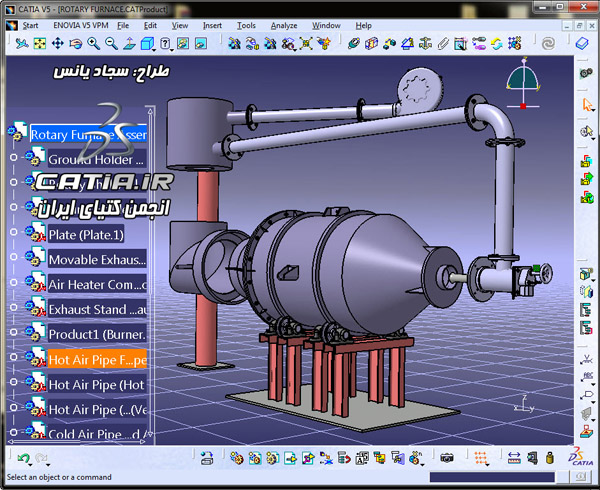
Task: Click the Contact Constraint icon
Action: click(371, 44)
